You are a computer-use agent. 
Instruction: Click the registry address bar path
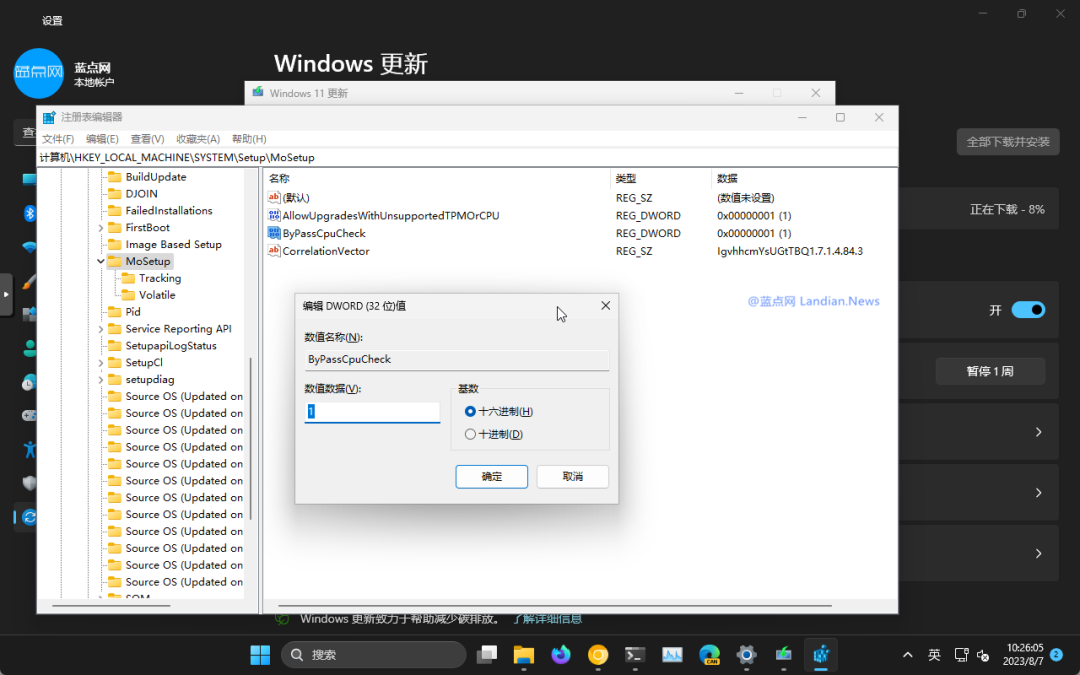coord(468,158)
